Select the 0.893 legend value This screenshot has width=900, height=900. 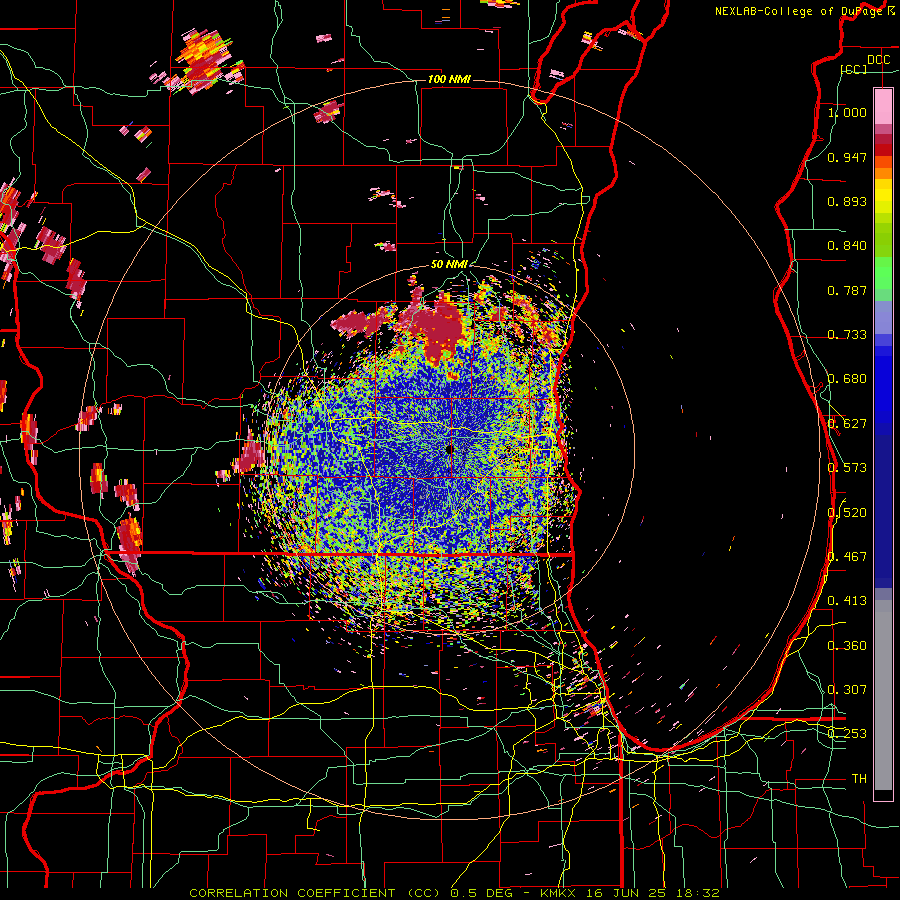[847, 201]
